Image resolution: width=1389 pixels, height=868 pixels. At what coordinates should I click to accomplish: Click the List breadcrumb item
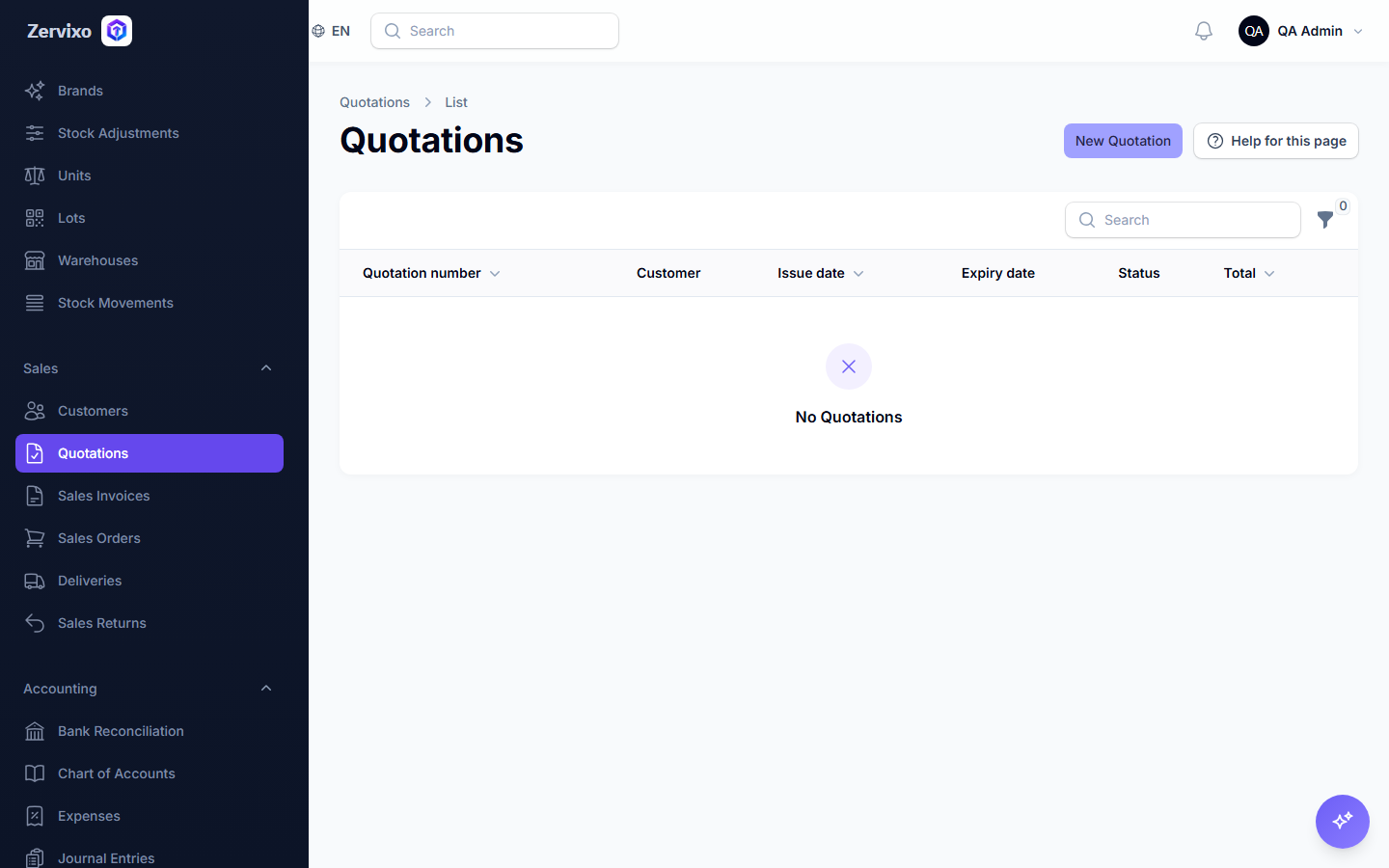click(x=456, y=102)
